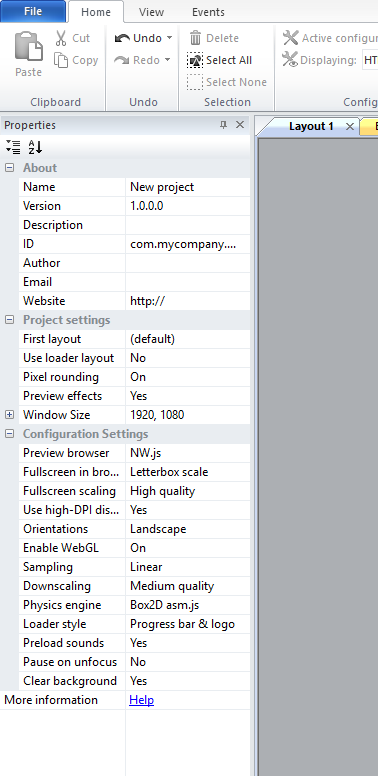Image resolution: width=378 pixels, height=776 pixels.
Task: Change the Sampling value Linear
Action: click(188, 567)
